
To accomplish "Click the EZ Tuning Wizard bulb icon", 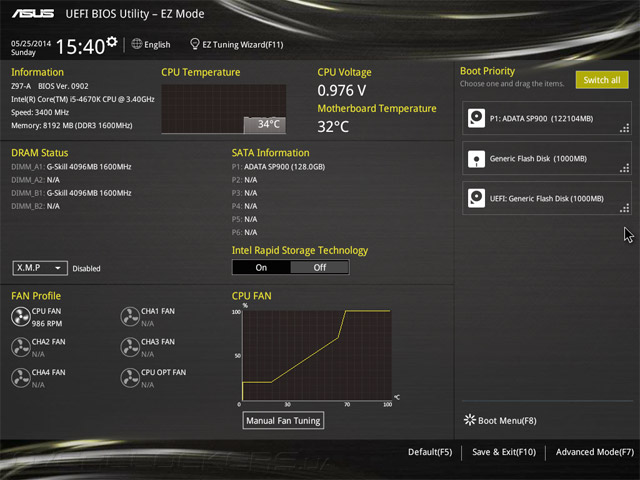I will pyautogui.click(x=195, y=44).
